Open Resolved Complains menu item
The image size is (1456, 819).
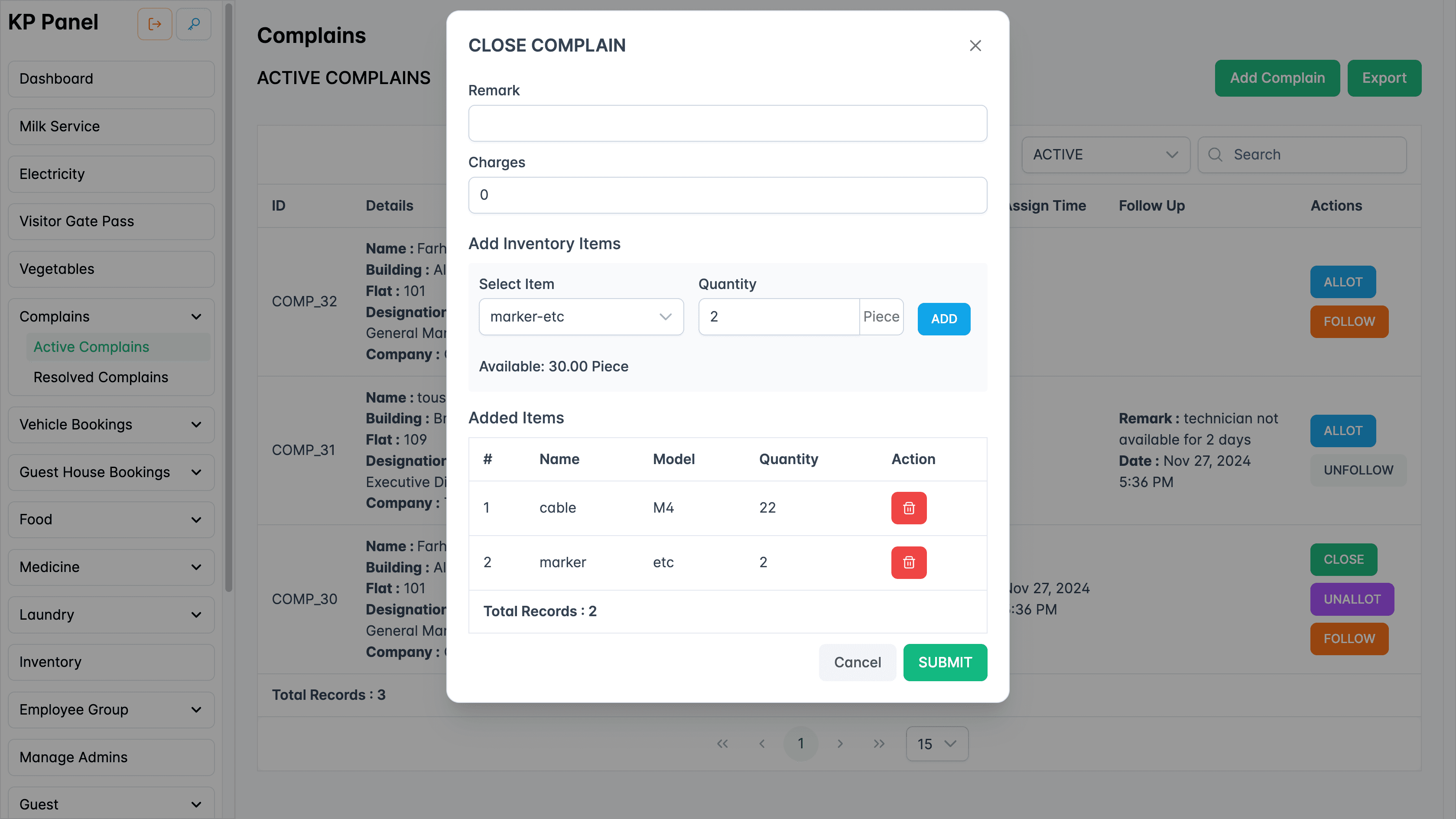101,377
